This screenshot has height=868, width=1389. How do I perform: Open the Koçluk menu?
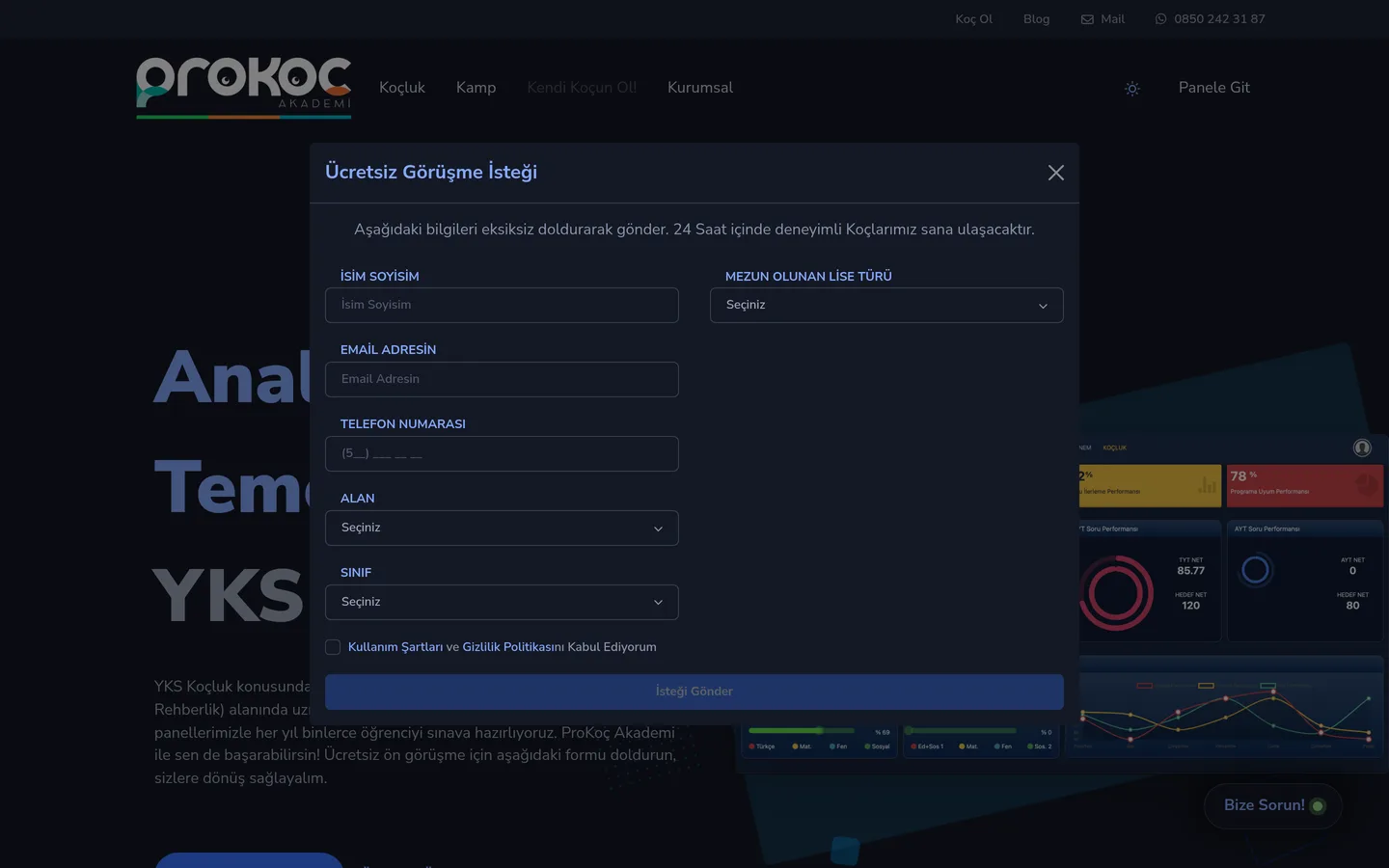point(402,88)
